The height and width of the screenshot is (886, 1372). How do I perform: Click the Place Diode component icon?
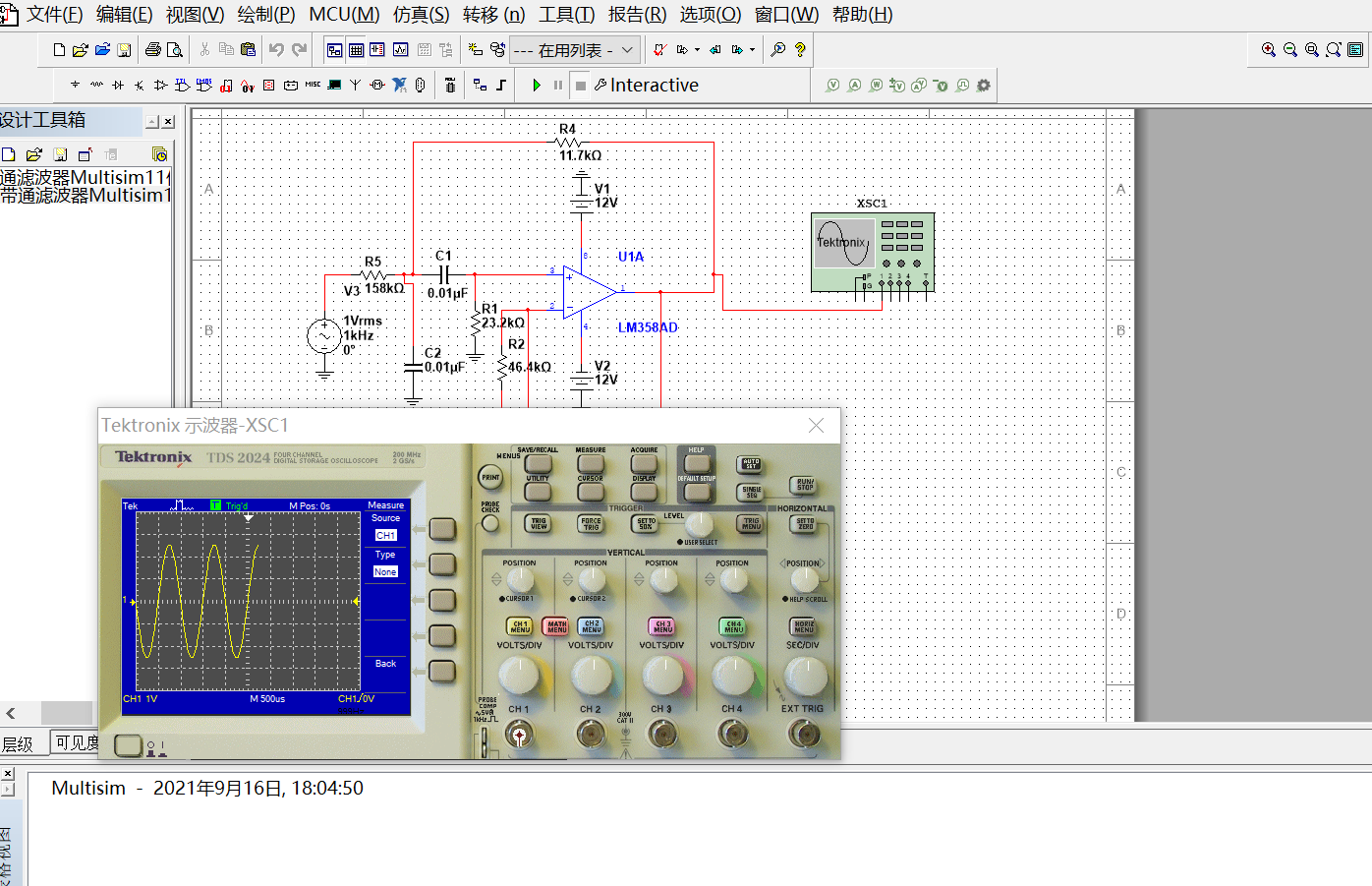pyautogui.click(x=118, y=86)
